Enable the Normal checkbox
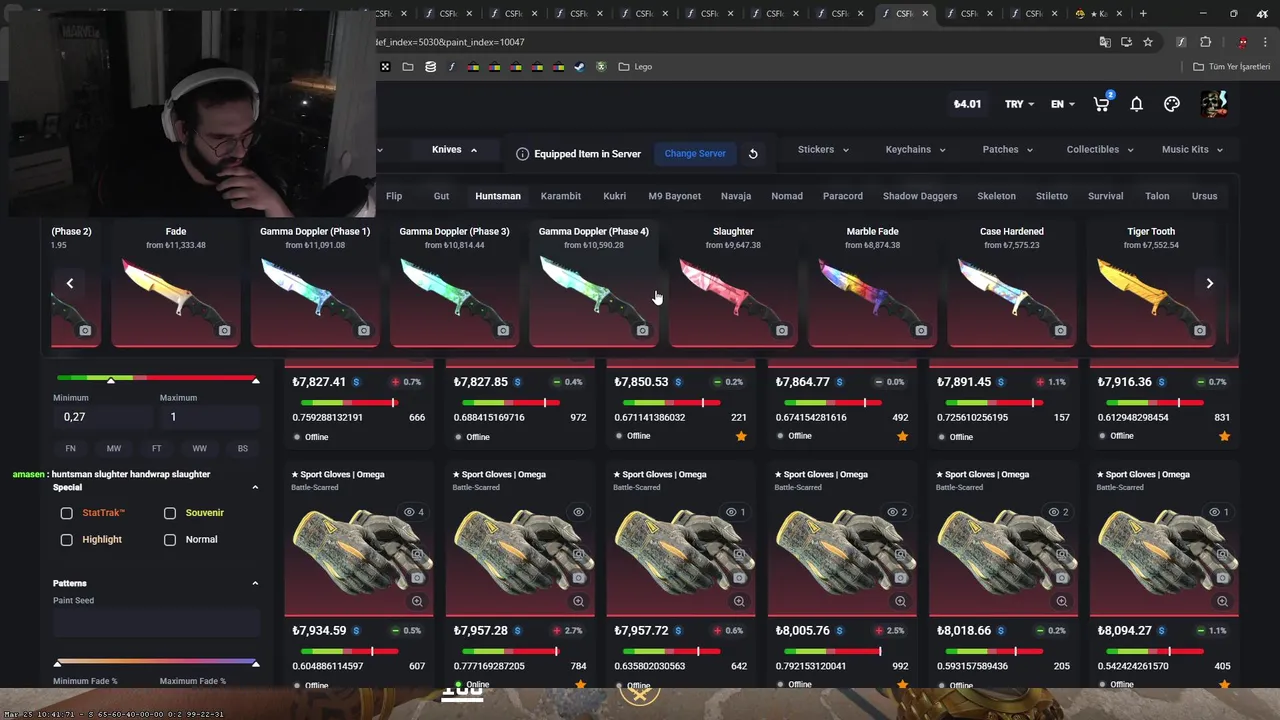The height and width of the screenshot is (720, 1280). click(x=170, y=540)
